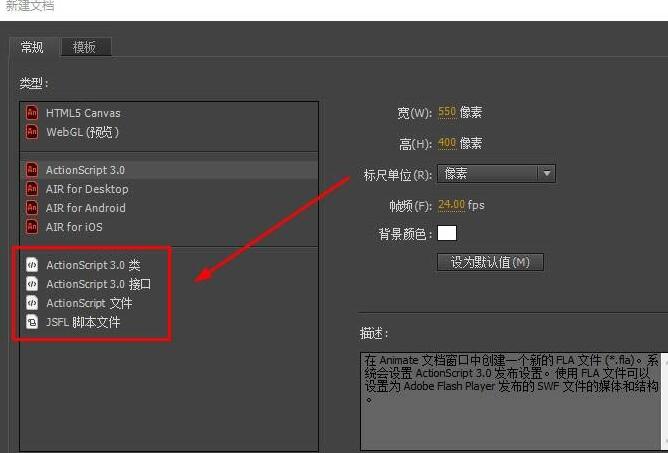Choose ActionScript 3.0 document type
This screenshot has width=668, height=453.
pyautogui.click(x=169, y=170)
